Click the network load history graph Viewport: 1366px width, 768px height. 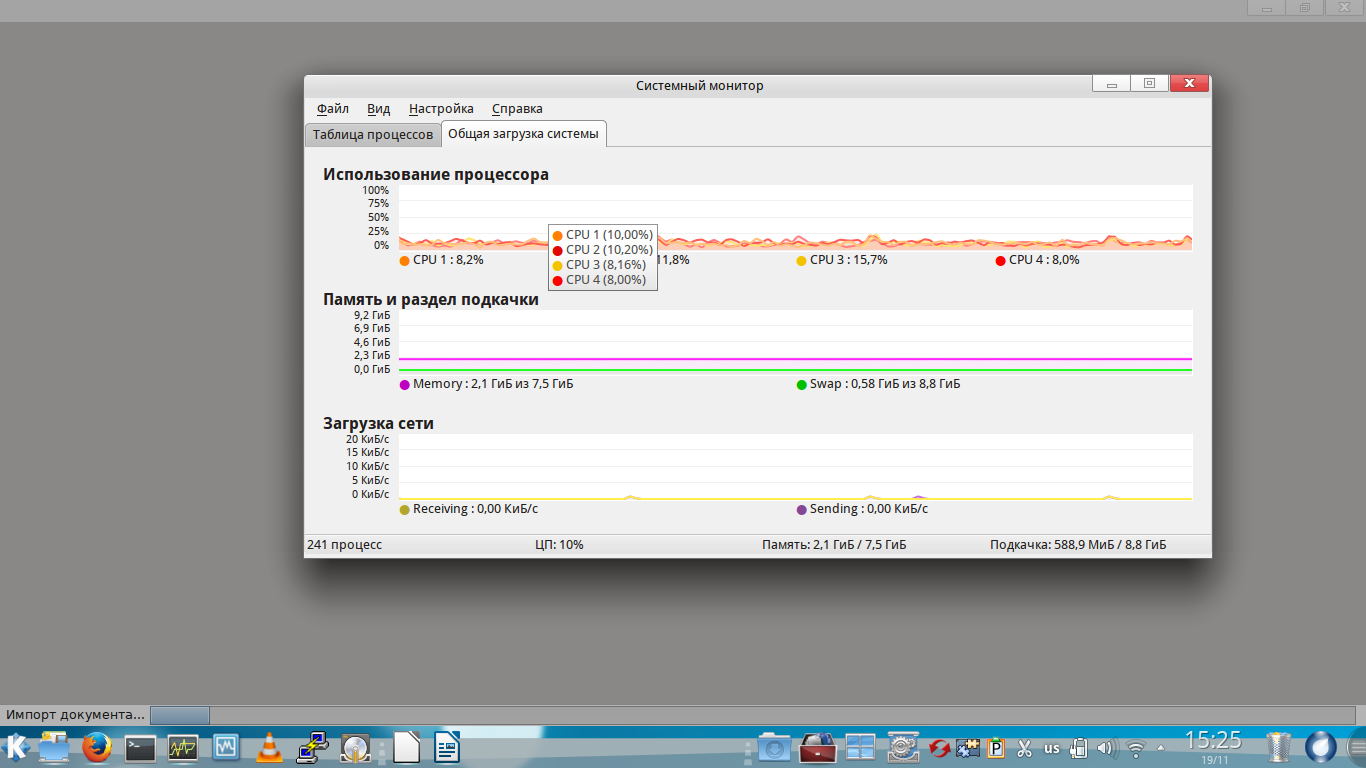[x=796, y=467]
